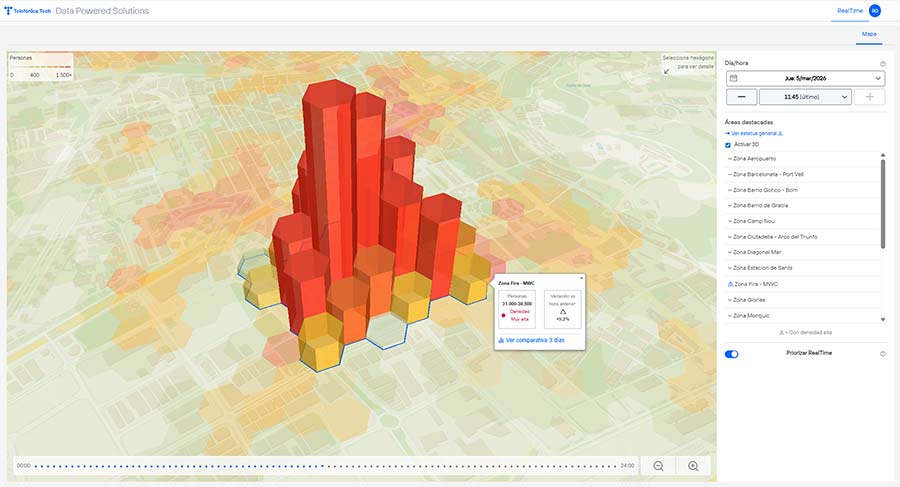Turn off the Priorizar RealTime switch
Viewport: 900px width, 487px height.
732,354
